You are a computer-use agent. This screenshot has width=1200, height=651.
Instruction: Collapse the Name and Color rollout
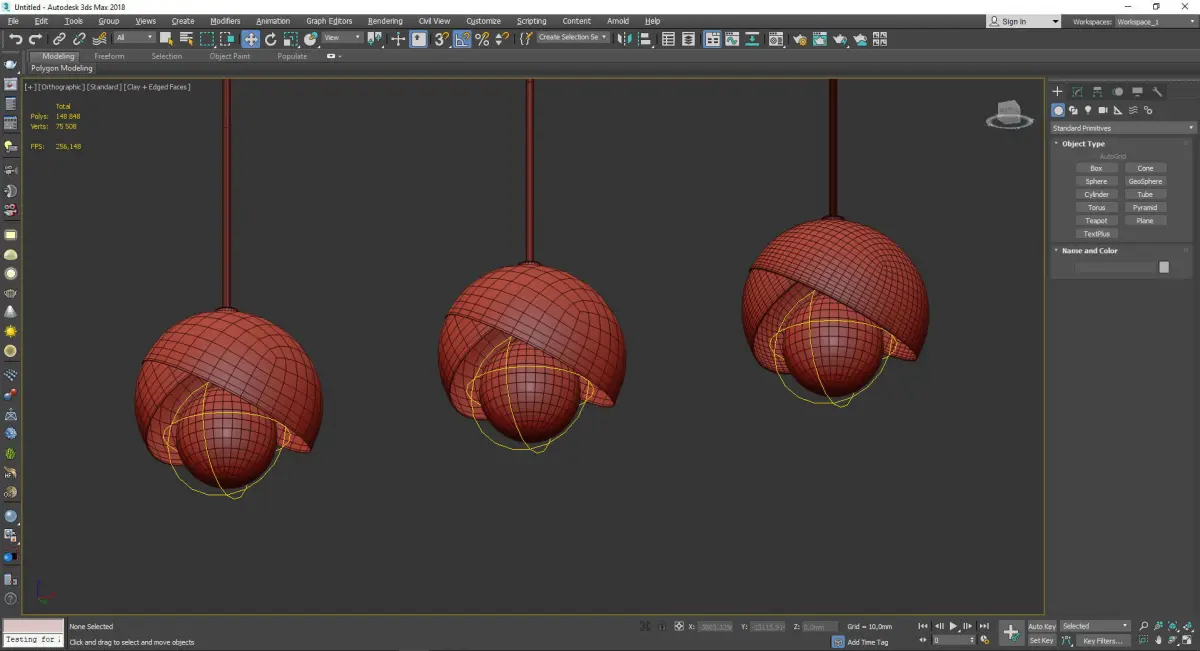[1090, 251]
